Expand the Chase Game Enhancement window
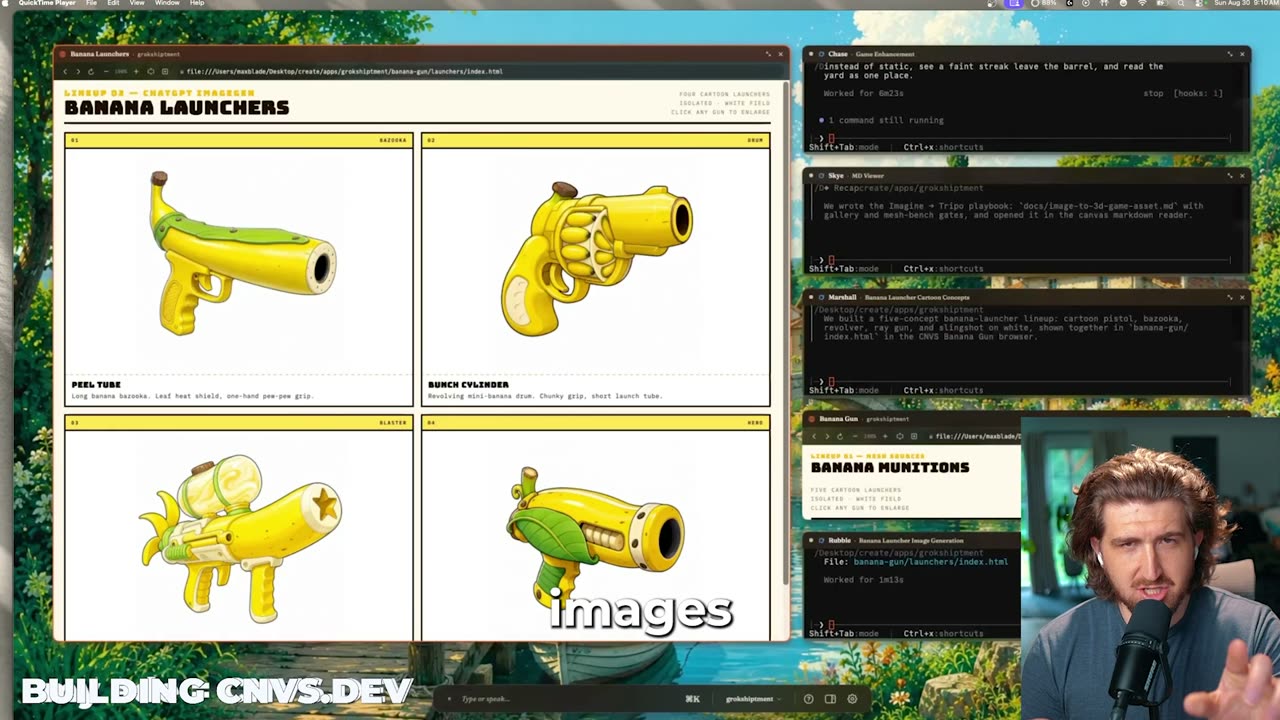 pos(1230,54)
